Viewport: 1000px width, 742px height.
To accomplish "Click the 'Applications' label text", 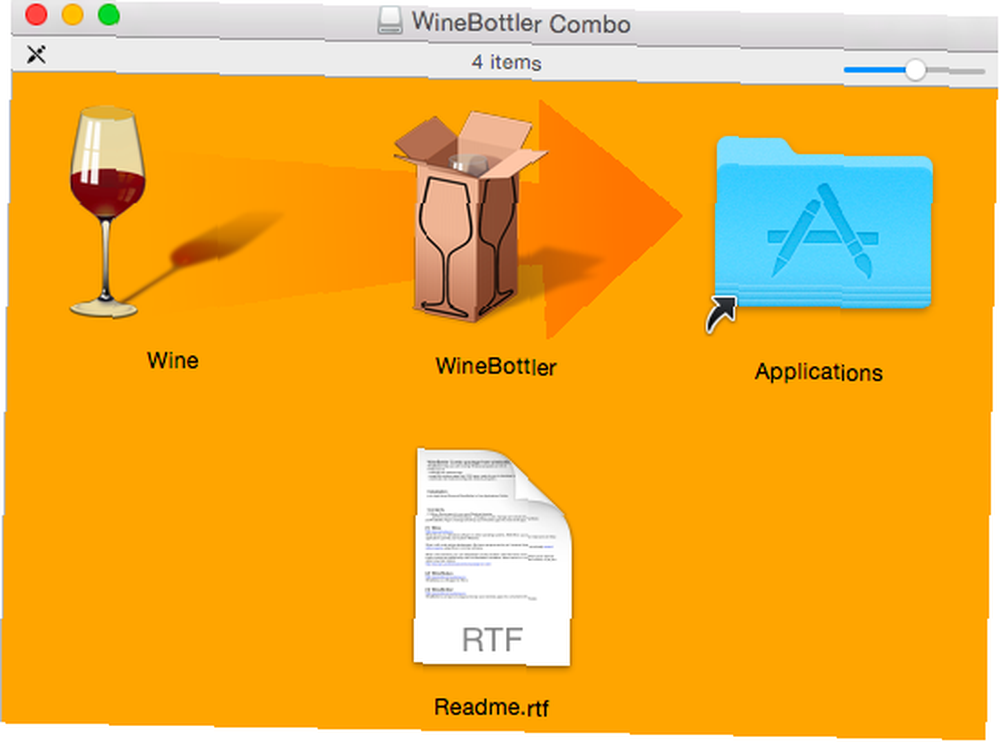I will tap(819, 372).
